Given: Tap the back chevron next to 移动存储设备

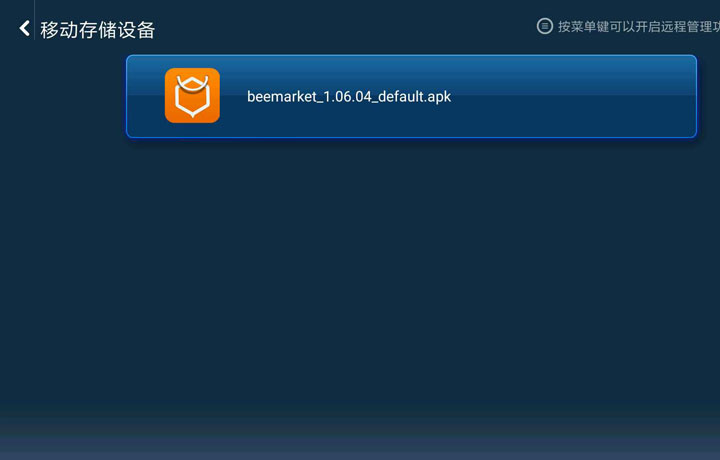Looking at the screenshot, I should click(x=24, y=28).
